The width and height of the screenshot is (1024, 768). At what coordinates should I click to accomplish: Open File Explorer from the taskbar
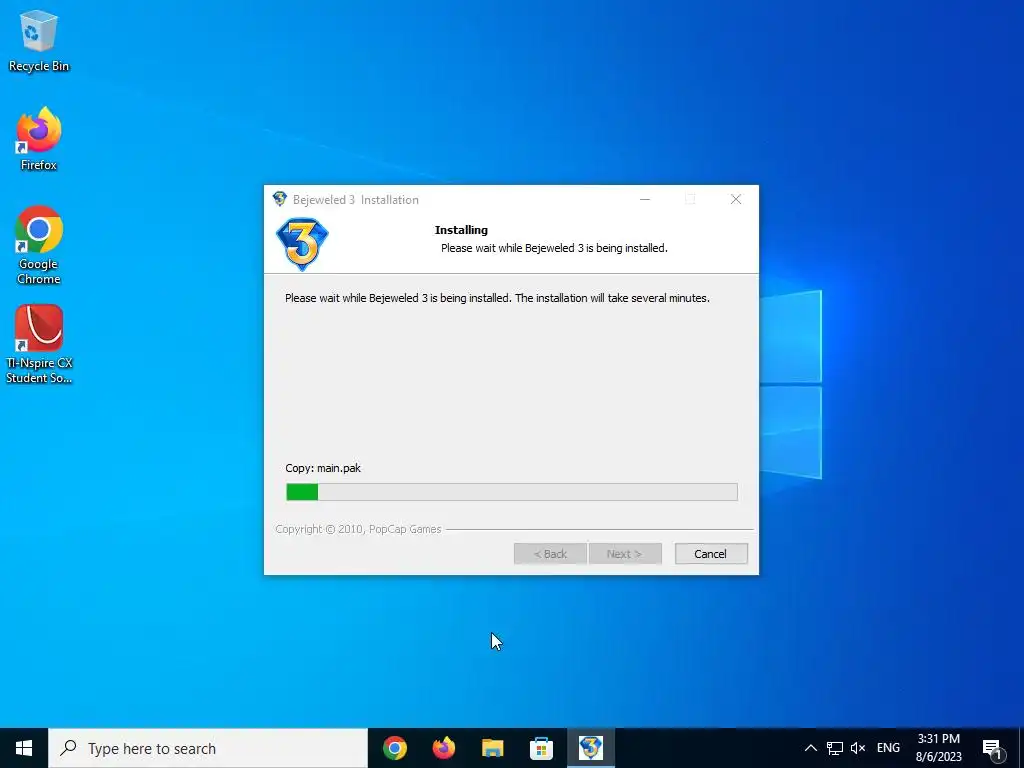(492, 748)
